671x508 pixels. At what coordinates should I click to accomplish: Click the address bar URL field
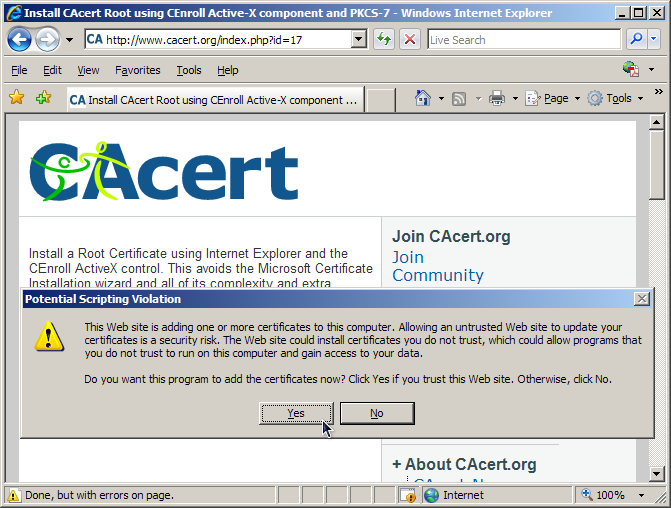218,40
